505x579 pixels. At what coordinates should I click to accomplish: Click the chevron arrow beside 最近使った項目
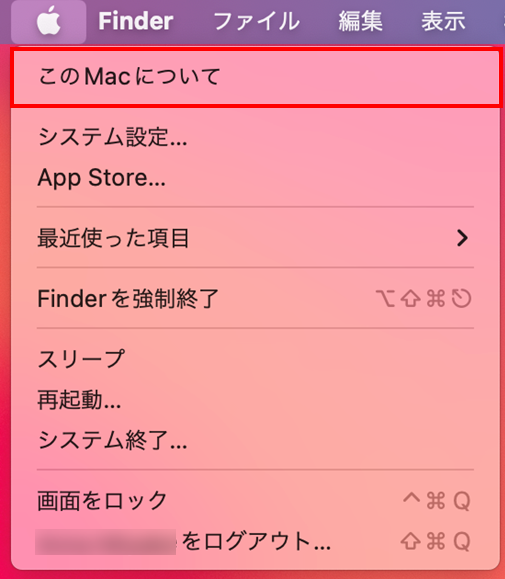point(462,238)
